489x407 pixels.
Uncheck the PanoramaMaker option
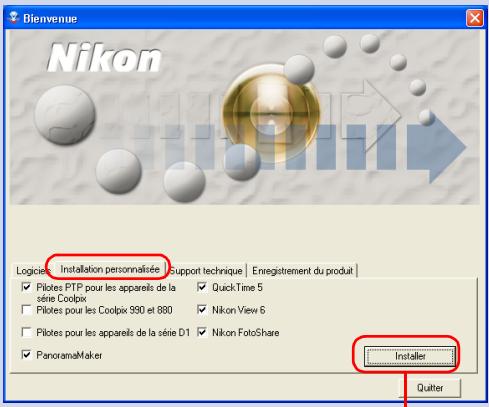click(27, 355)
